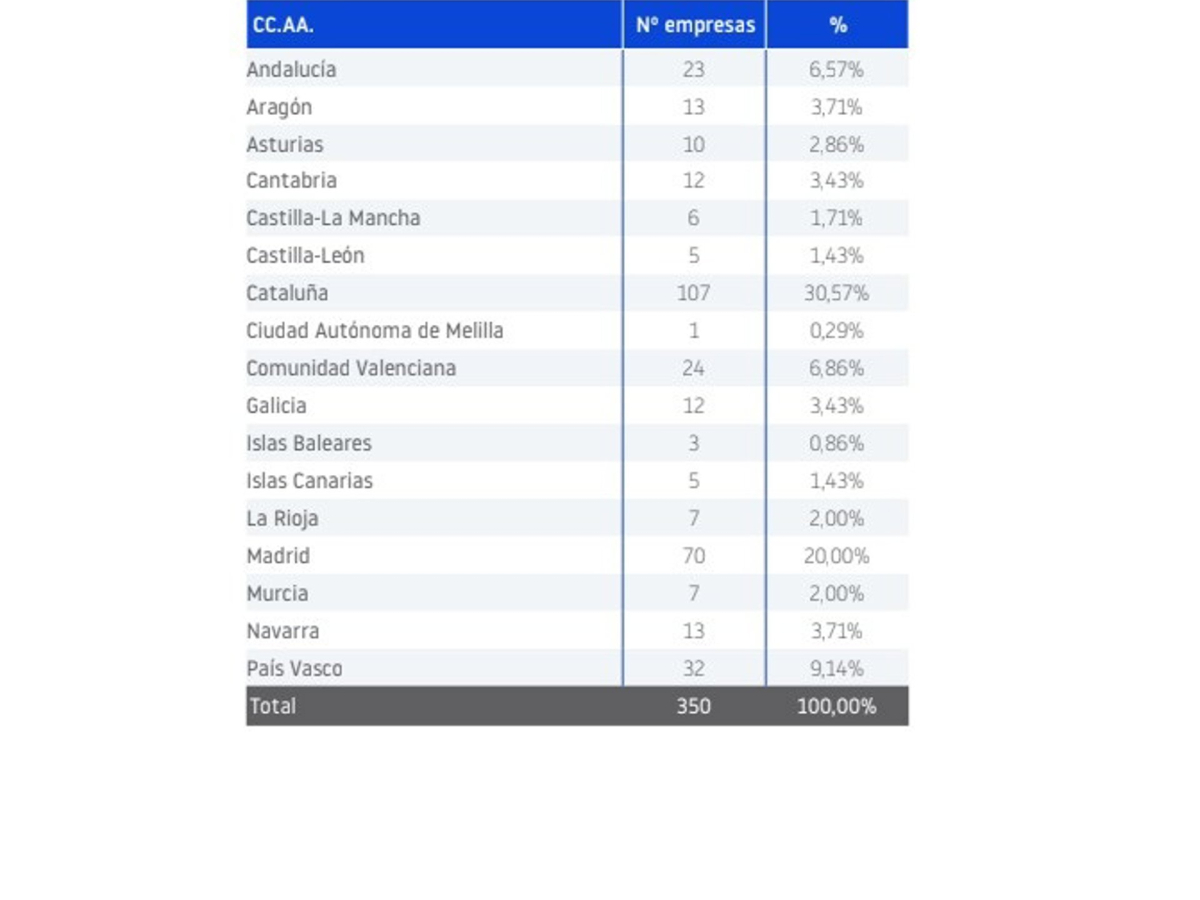Click Madrid's 20,00% percentage

pyautogui.click(x=837, y=556)
